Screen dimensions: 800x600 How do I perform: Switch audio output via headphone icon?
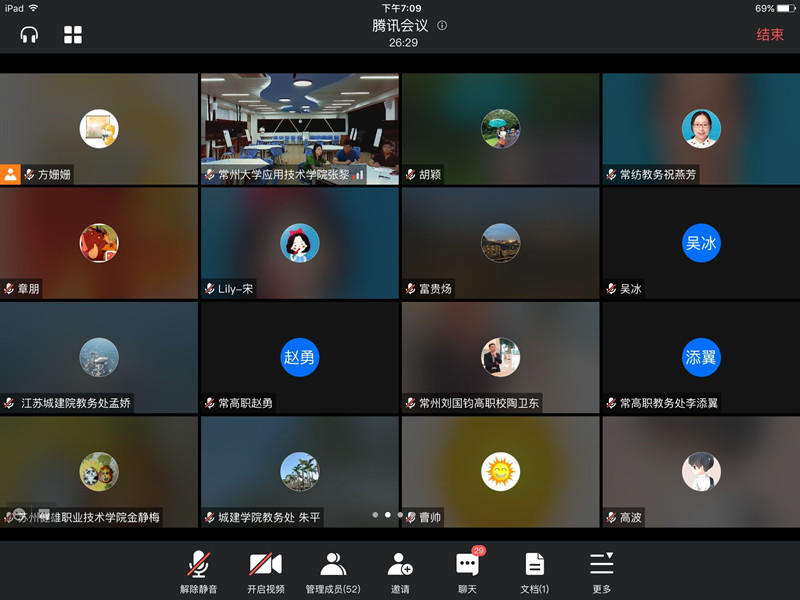pos(29,35)
